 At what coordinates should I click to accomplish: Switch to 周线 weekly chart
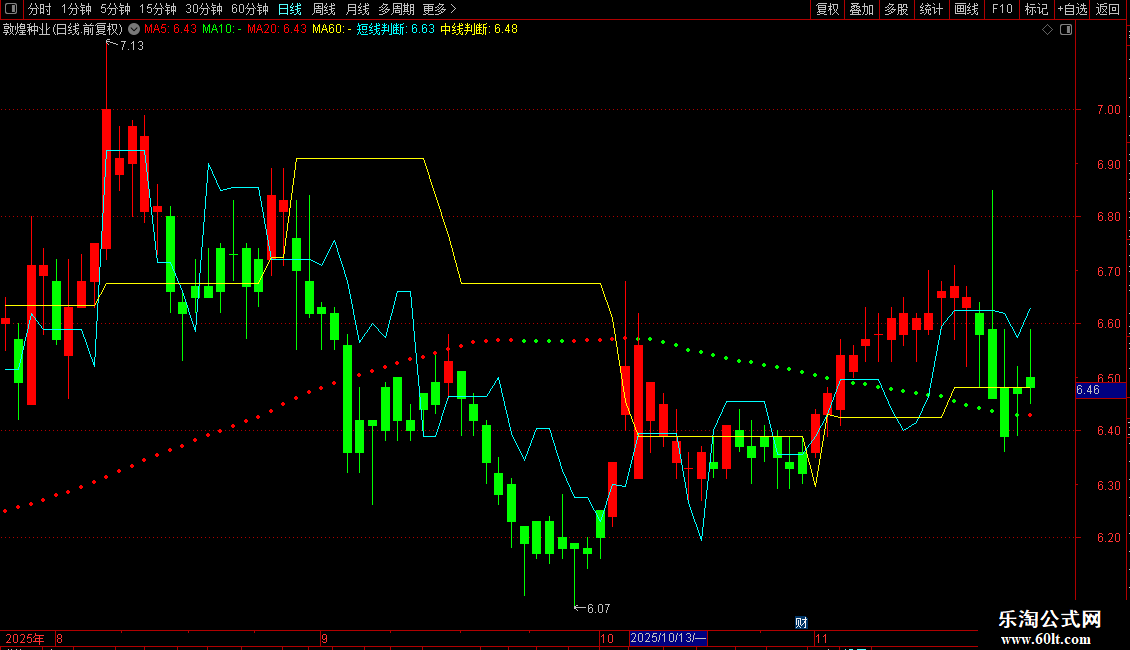(324, 9)
